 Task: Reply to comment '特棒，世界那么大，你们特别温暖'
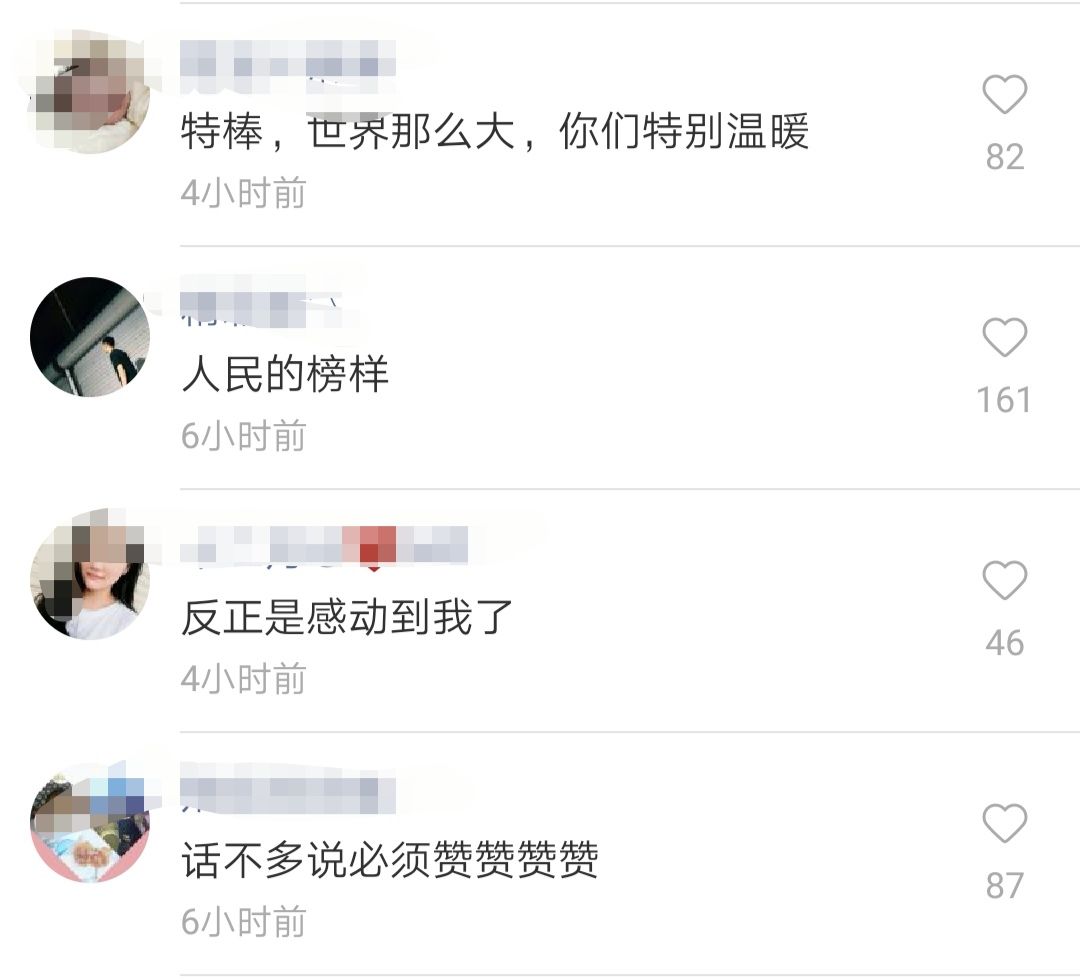495,131
